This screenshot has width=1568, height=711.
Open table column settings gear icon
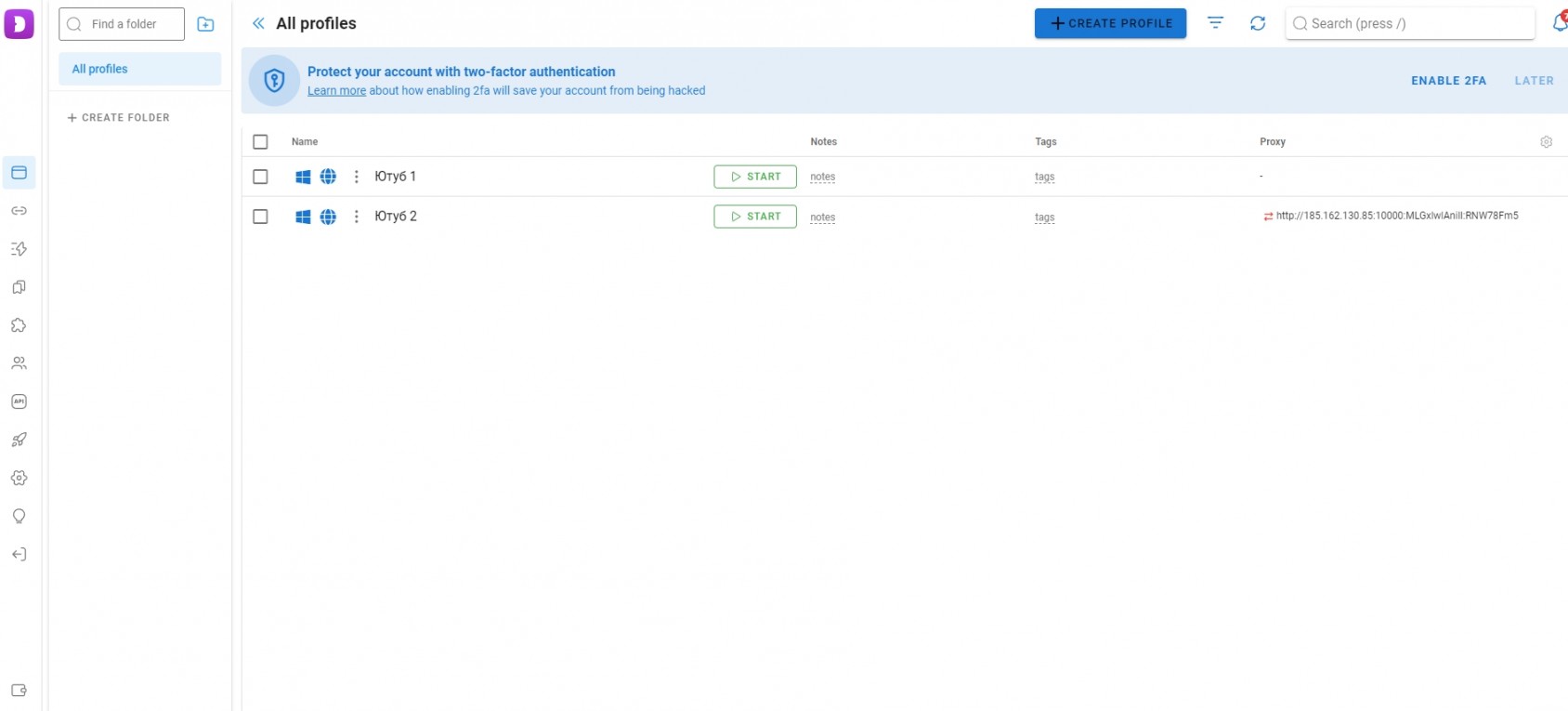point(1547,142)
